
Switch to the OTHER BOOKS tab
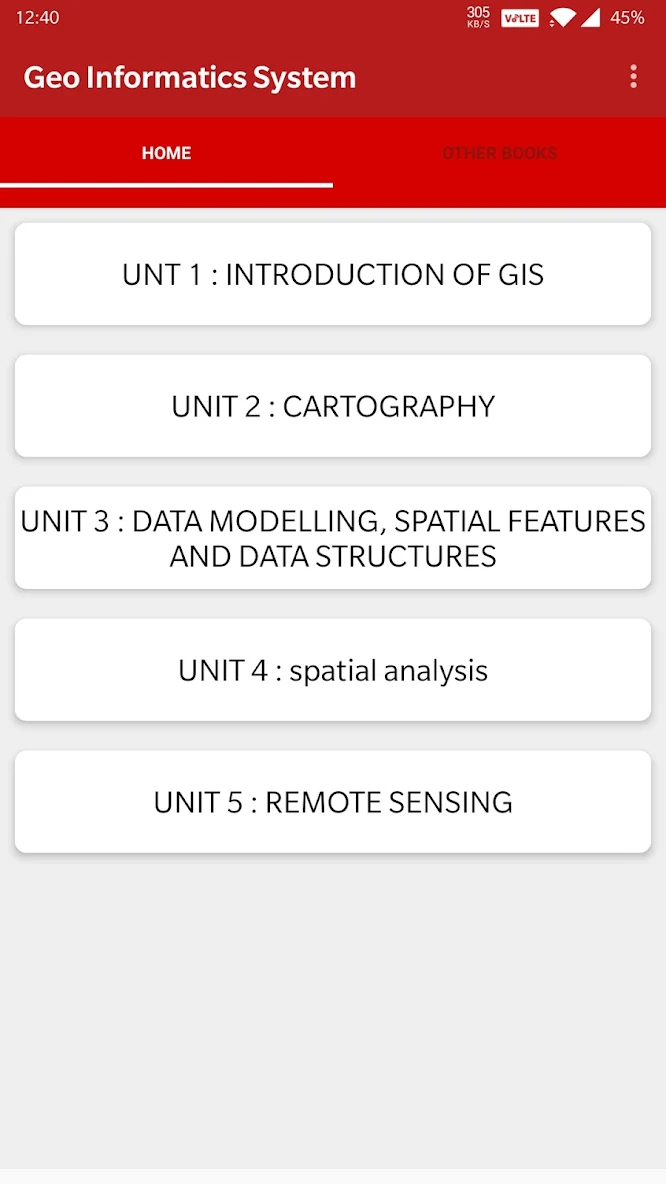tap(499, 153)
